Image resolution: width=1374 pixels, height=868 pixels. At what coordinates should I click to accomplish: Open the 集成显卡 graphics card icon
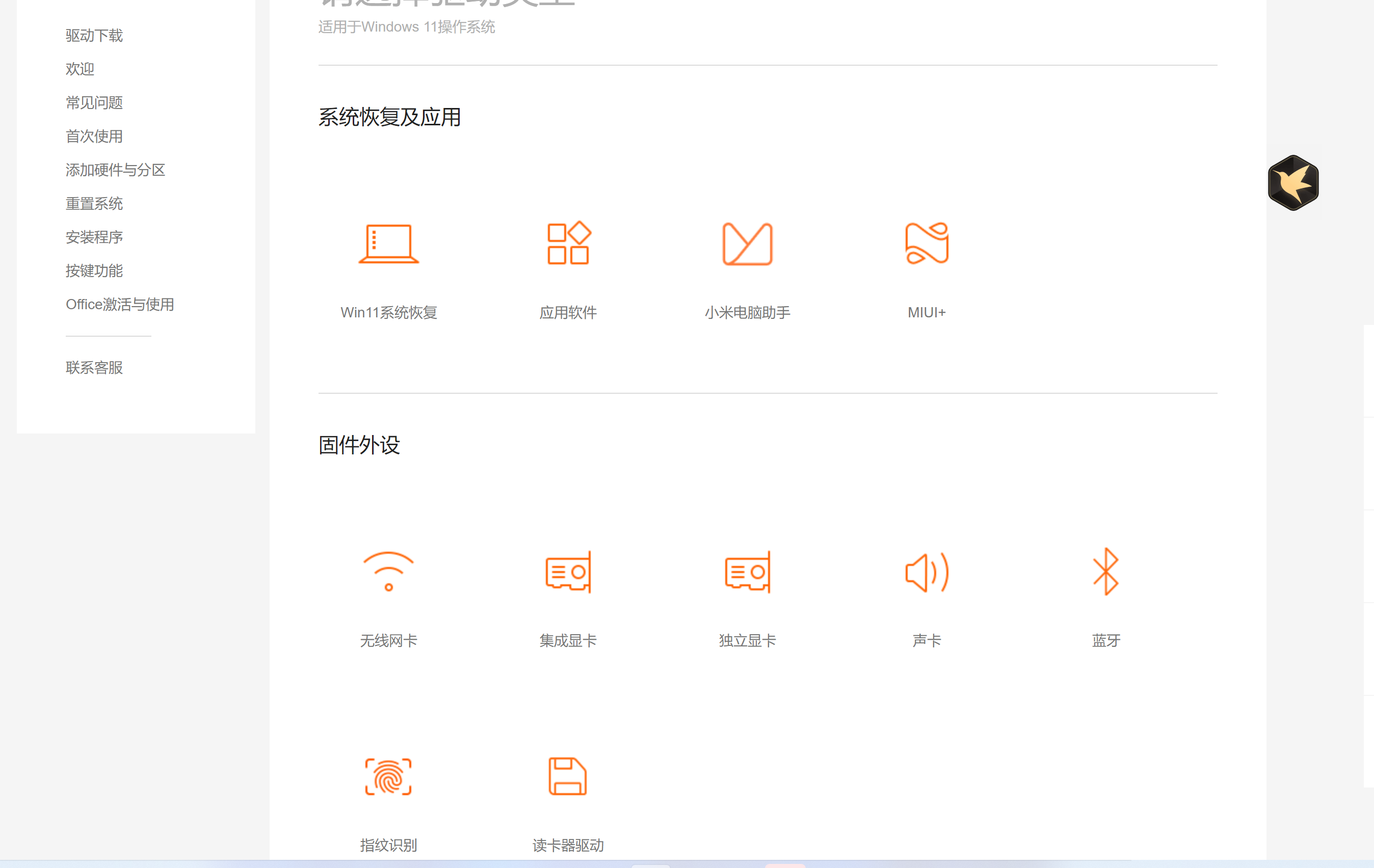568,572
